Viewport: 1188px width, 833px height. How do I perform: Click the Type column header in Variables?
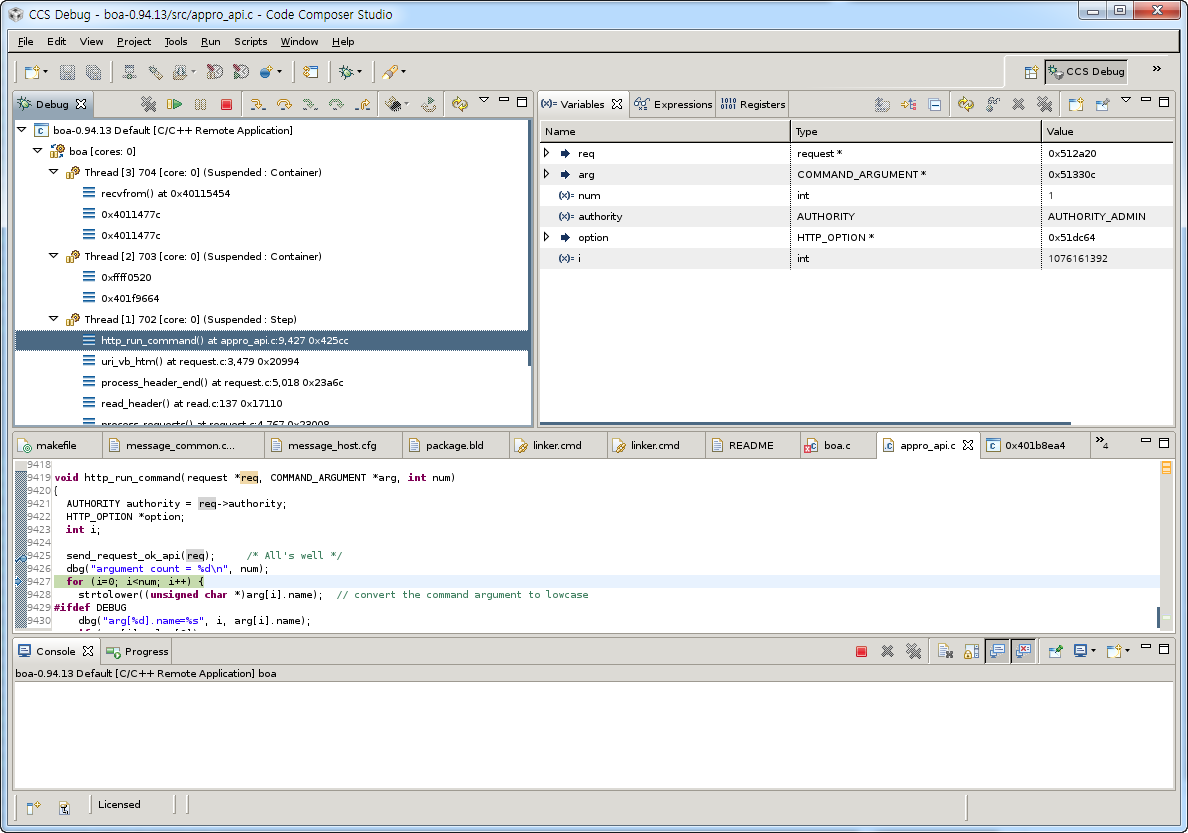tap(915, 131)
